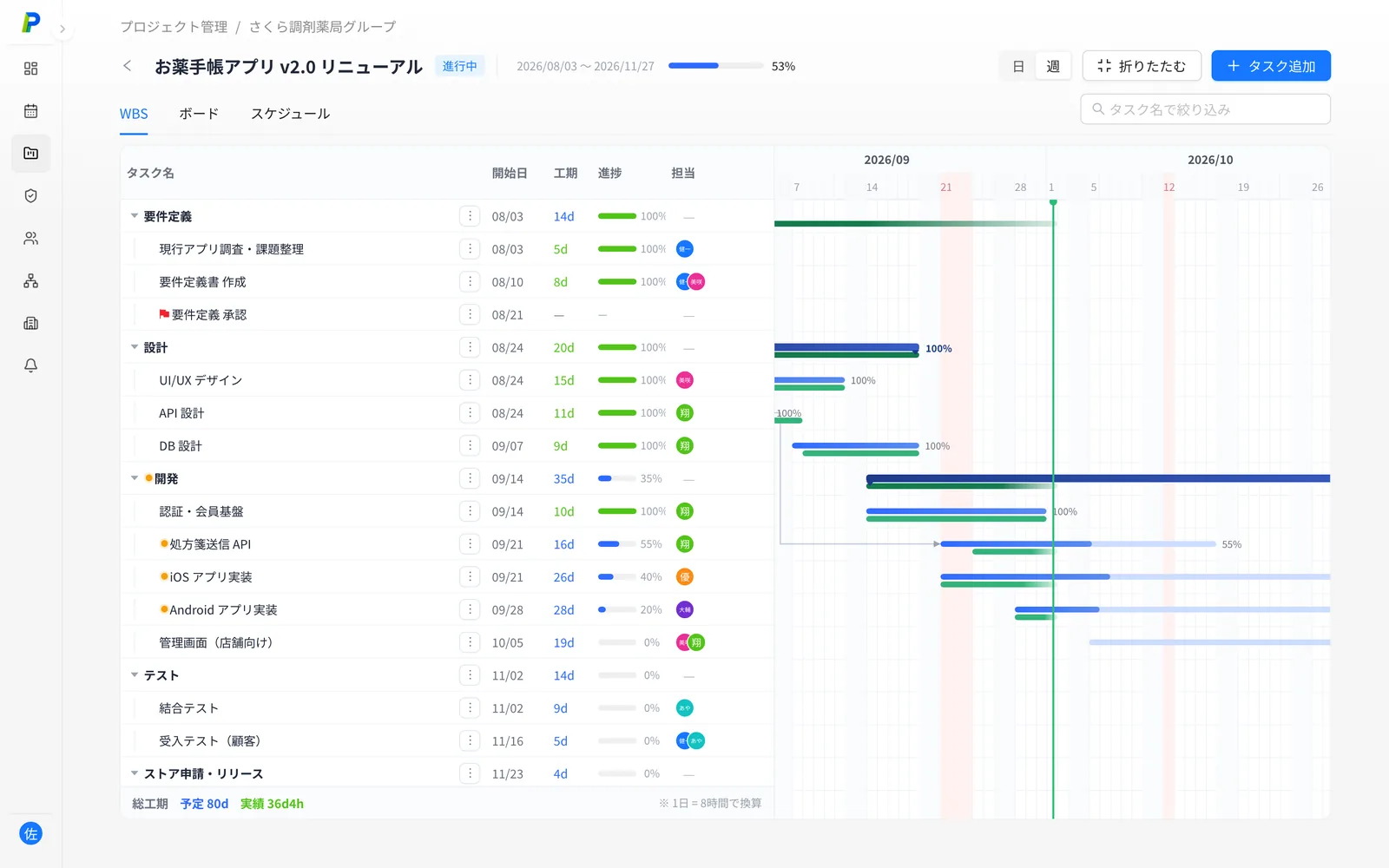
Task: Go back using the left arrow
Action: point(128,66)
